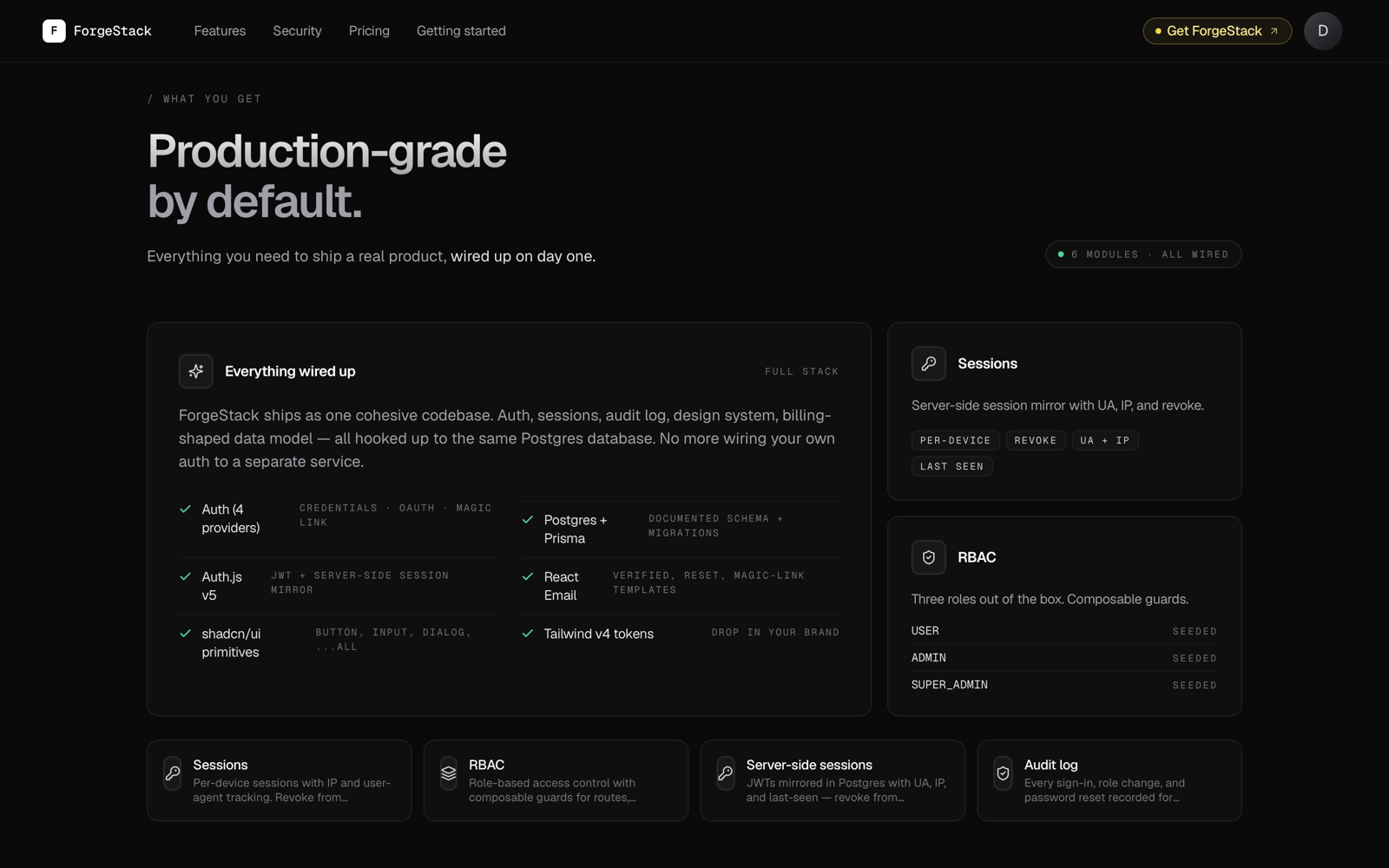This screenshot has width=1389, height=868.
Task: Click the checkmark next to React Email
Action: tap(527, 576)
